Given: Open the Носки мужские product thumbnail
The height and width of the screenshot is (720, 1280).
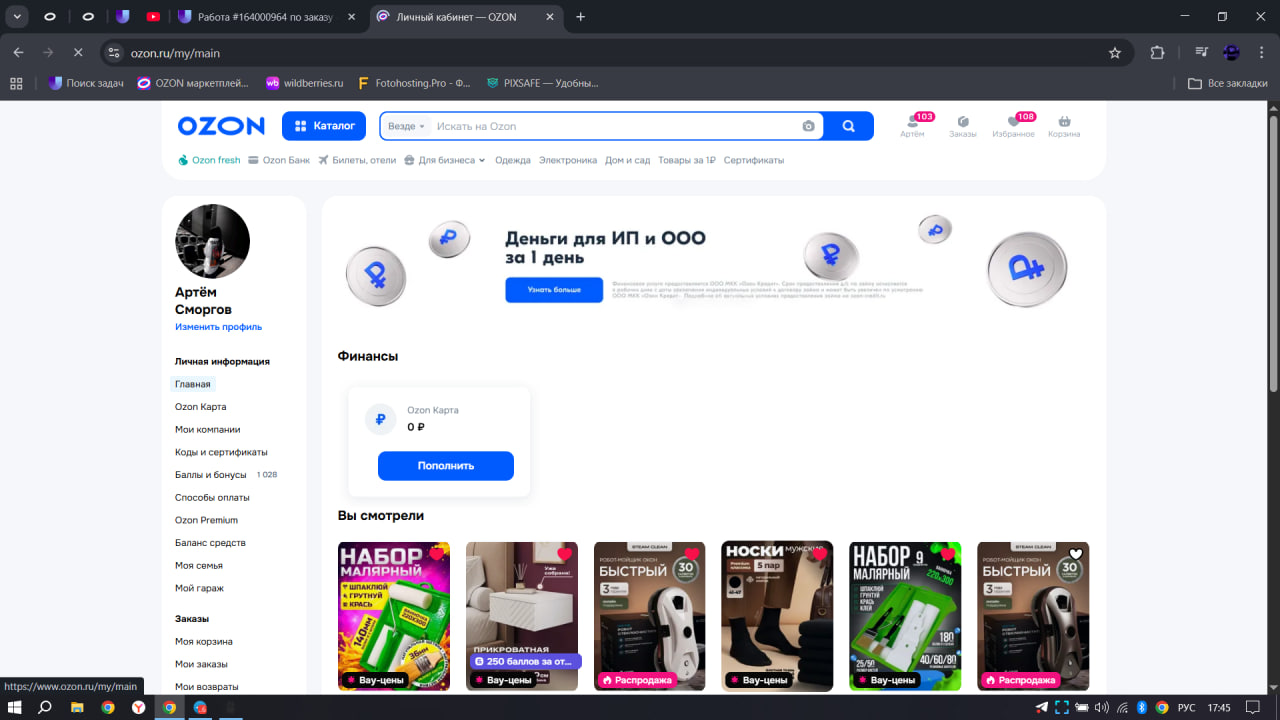Looking at the screenshot, I should (777, 616).
